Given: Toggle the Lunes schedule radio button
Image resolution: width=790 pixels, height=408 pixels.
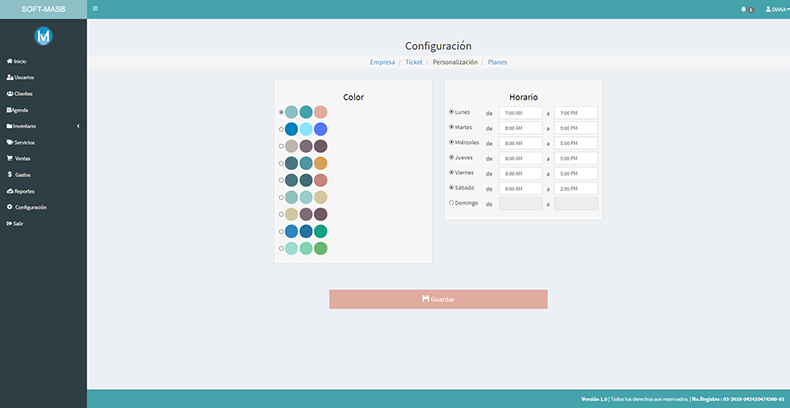Looking at the screenshot, I should pyautogui.click(x=452, y=112).
